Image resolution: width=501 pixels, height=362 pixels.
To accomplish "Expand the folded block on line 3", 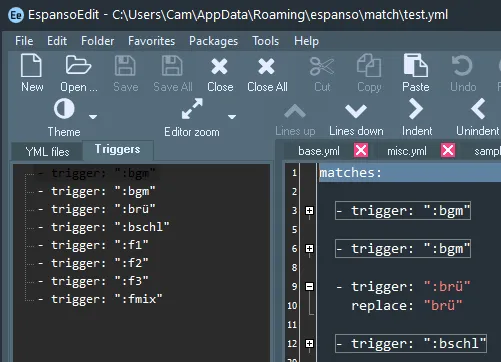I will click(309, 210).
